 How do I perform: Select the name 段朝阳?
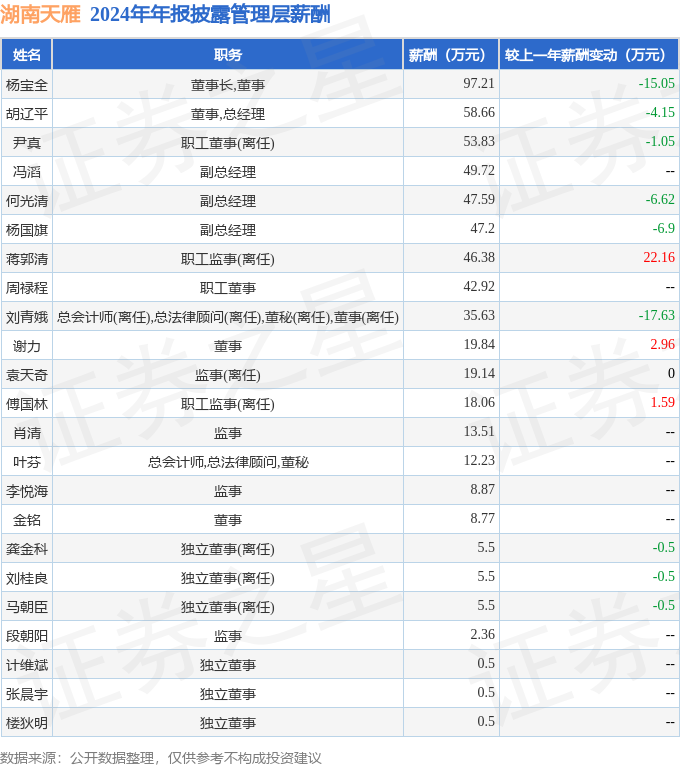click(26, 635)
